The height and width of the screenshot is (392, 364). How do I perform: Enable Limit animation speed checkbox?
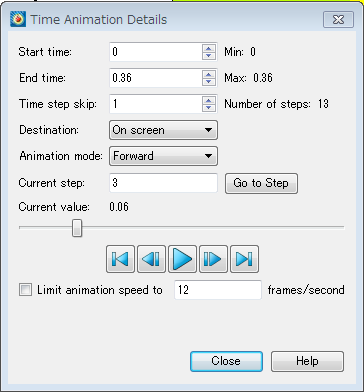(x=25, y=290)
